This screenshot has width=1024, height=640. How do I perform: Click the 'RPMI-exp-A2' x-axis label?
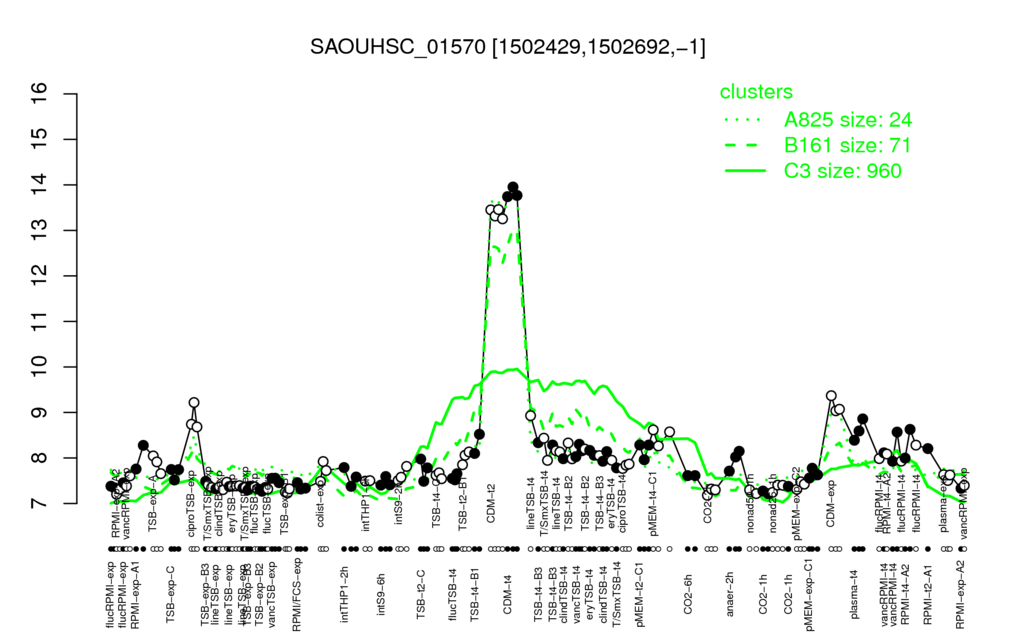pyautogui.click(x=959, y=596)
